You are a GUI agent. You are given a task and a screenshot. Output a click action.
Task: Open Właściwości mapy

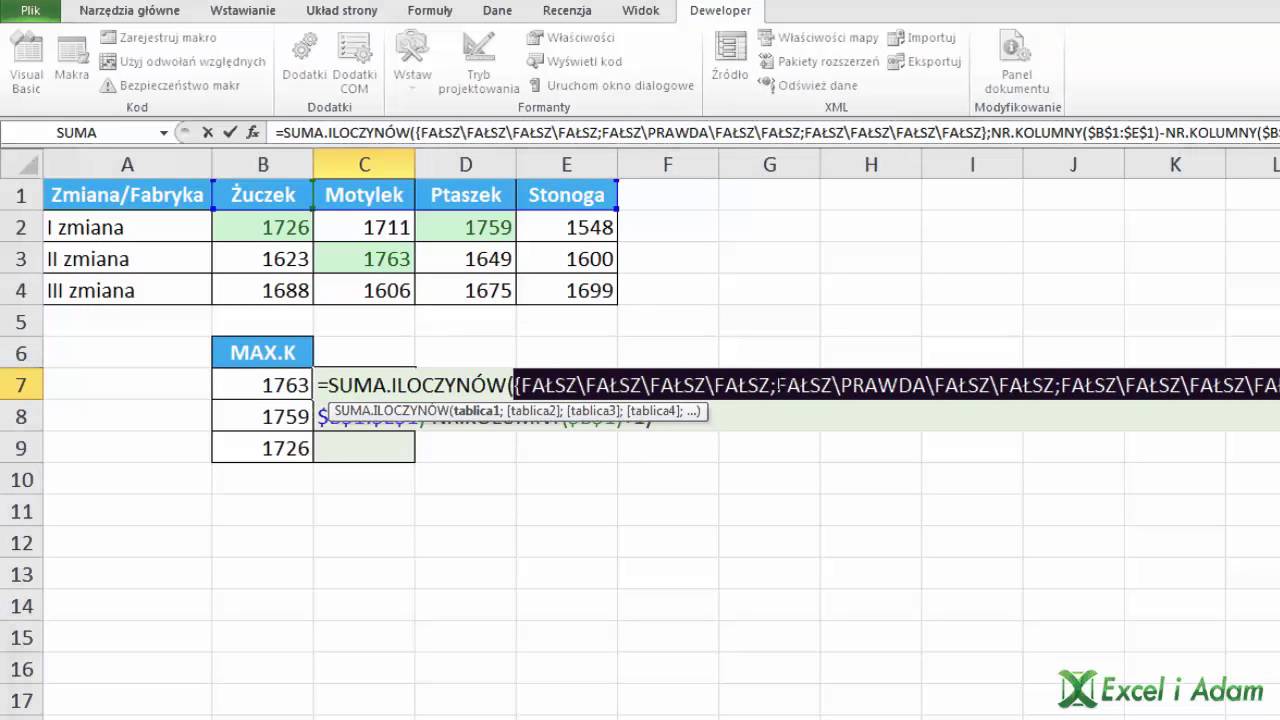coord(819,38)
